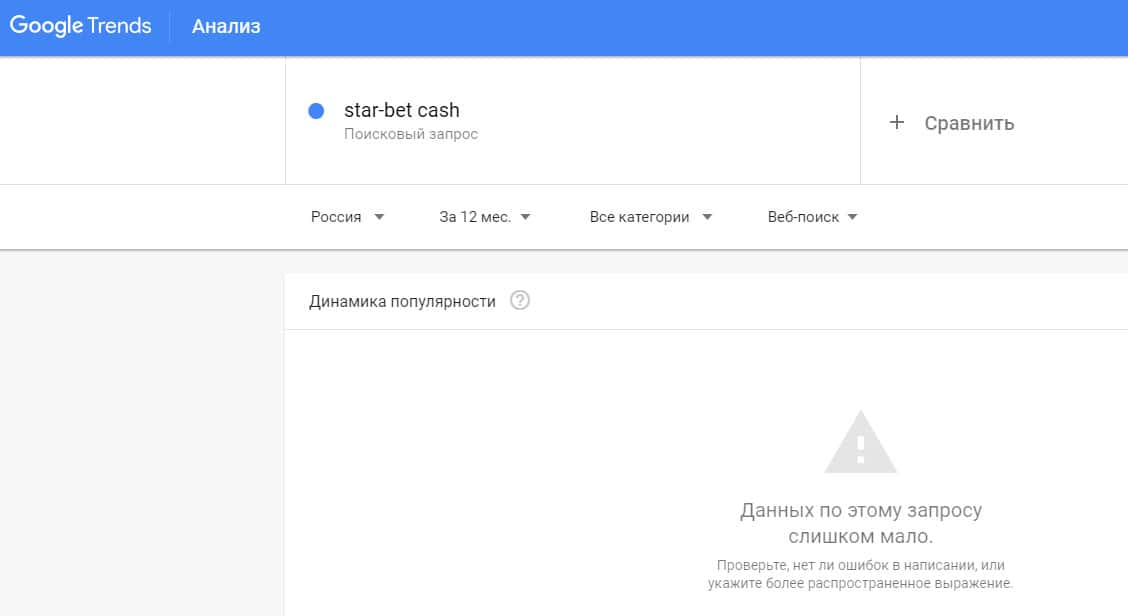Select the Веб-поиск search type dropdown
This screenshot has width=1128, height=616.
click(x=803, y=217)
